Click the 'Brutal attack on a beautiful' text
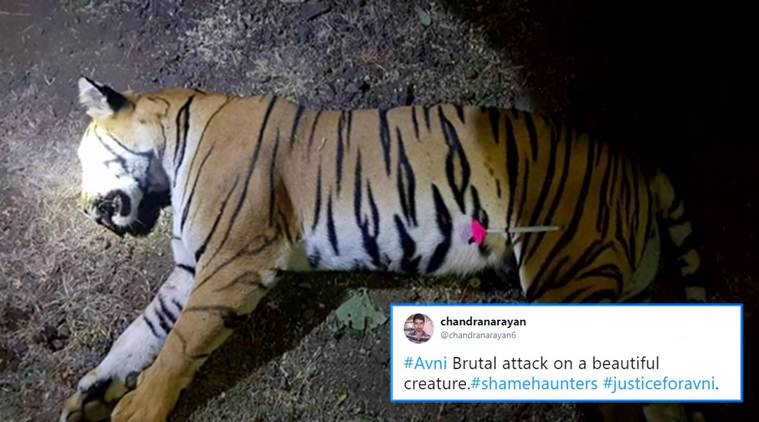Screen dimensions: 759x422 556,363
